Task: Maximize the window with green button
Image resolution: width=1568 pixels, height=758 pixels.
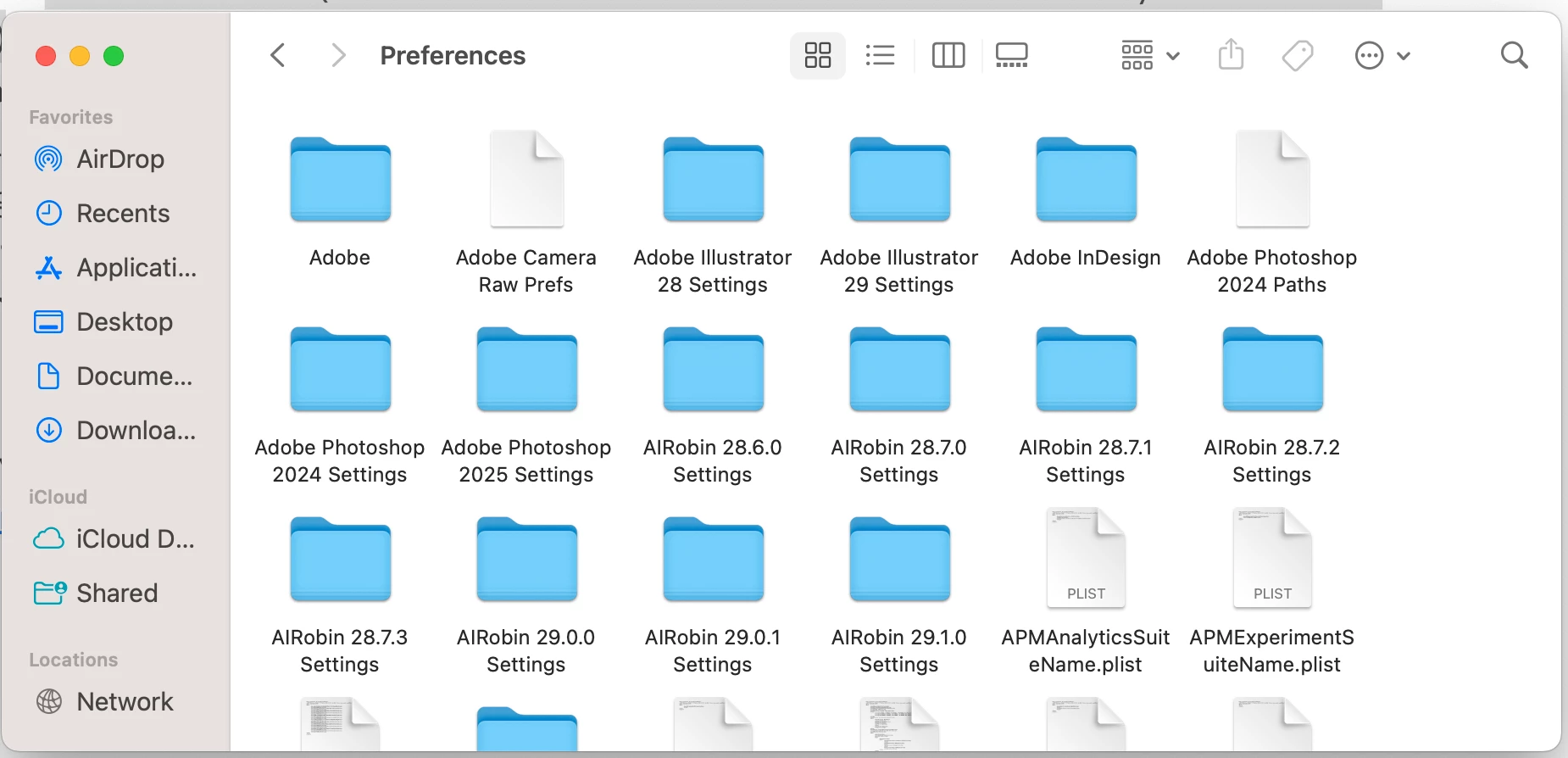Action: click(114, 56)
